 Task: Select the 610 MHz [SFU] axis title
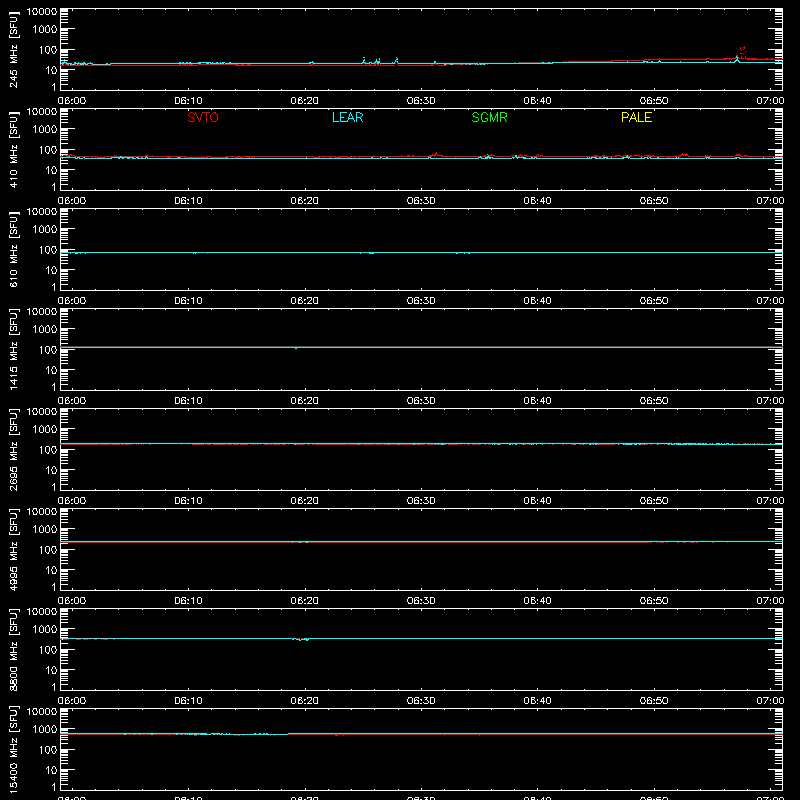pos(14,250)
